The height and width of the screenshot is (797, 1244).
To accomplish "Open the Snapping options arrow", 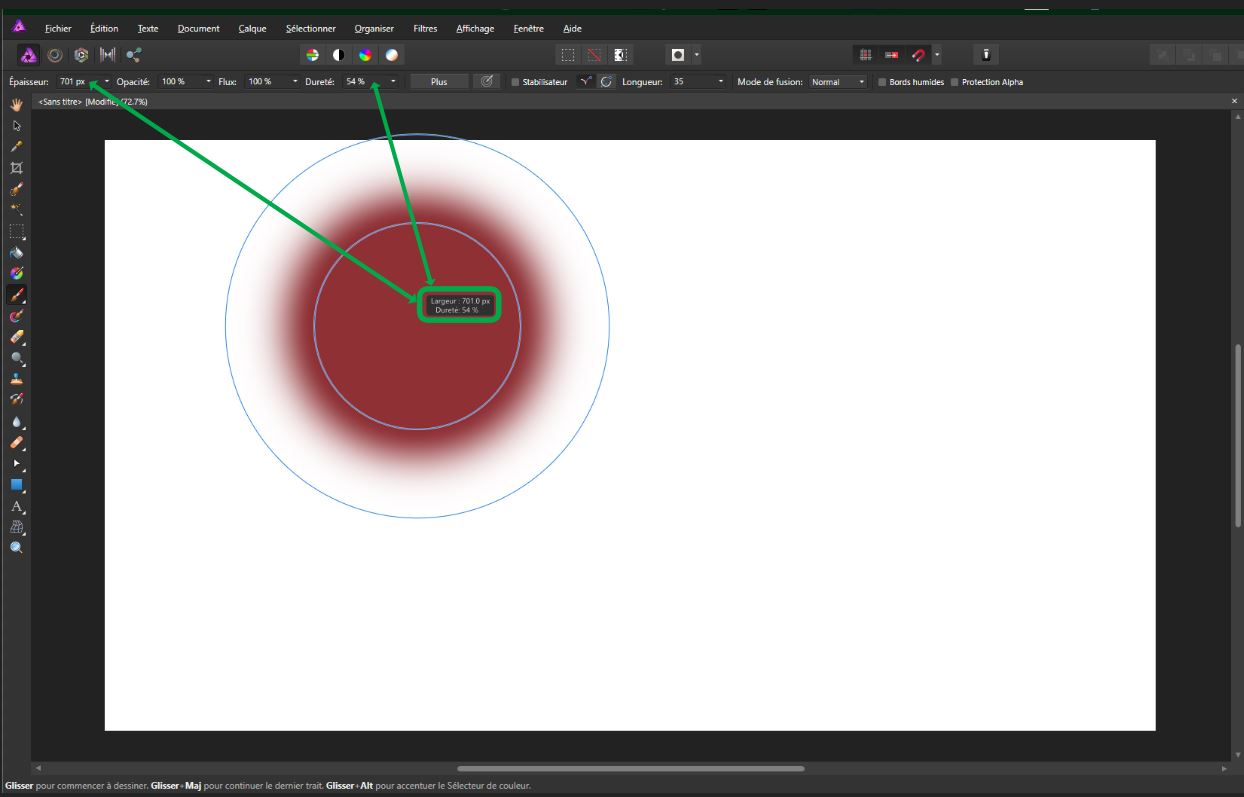I will (x=937, y=55).
